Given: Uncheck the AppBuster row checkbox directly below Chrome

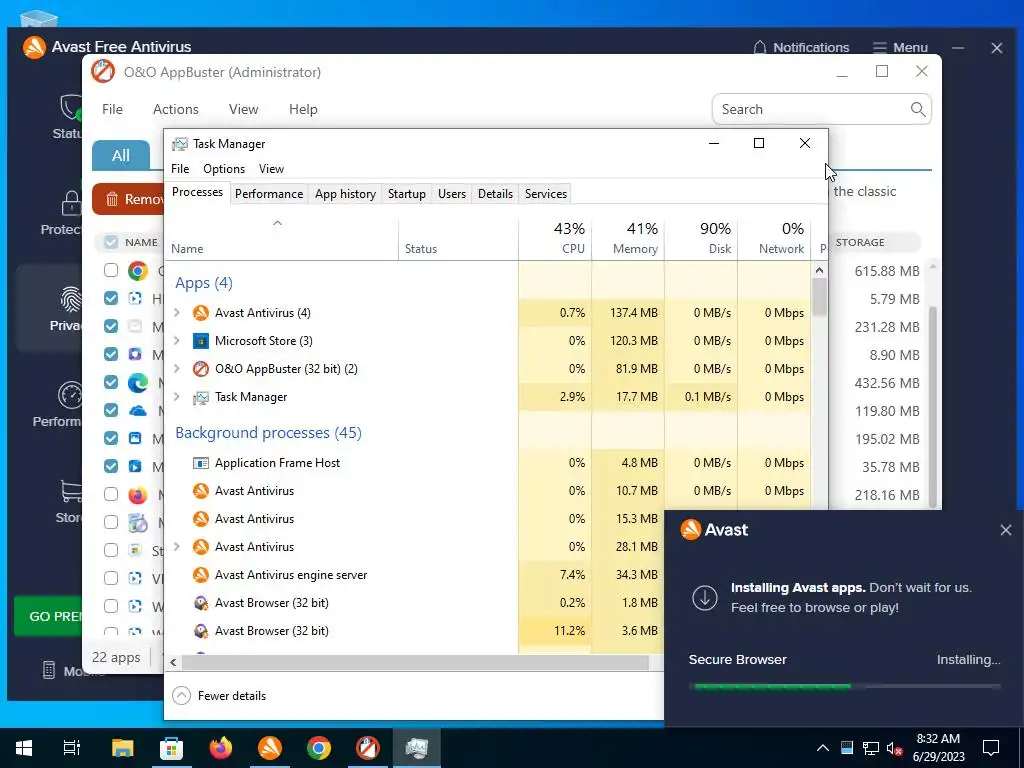Looking at the screenshot, I should [111, 298].
